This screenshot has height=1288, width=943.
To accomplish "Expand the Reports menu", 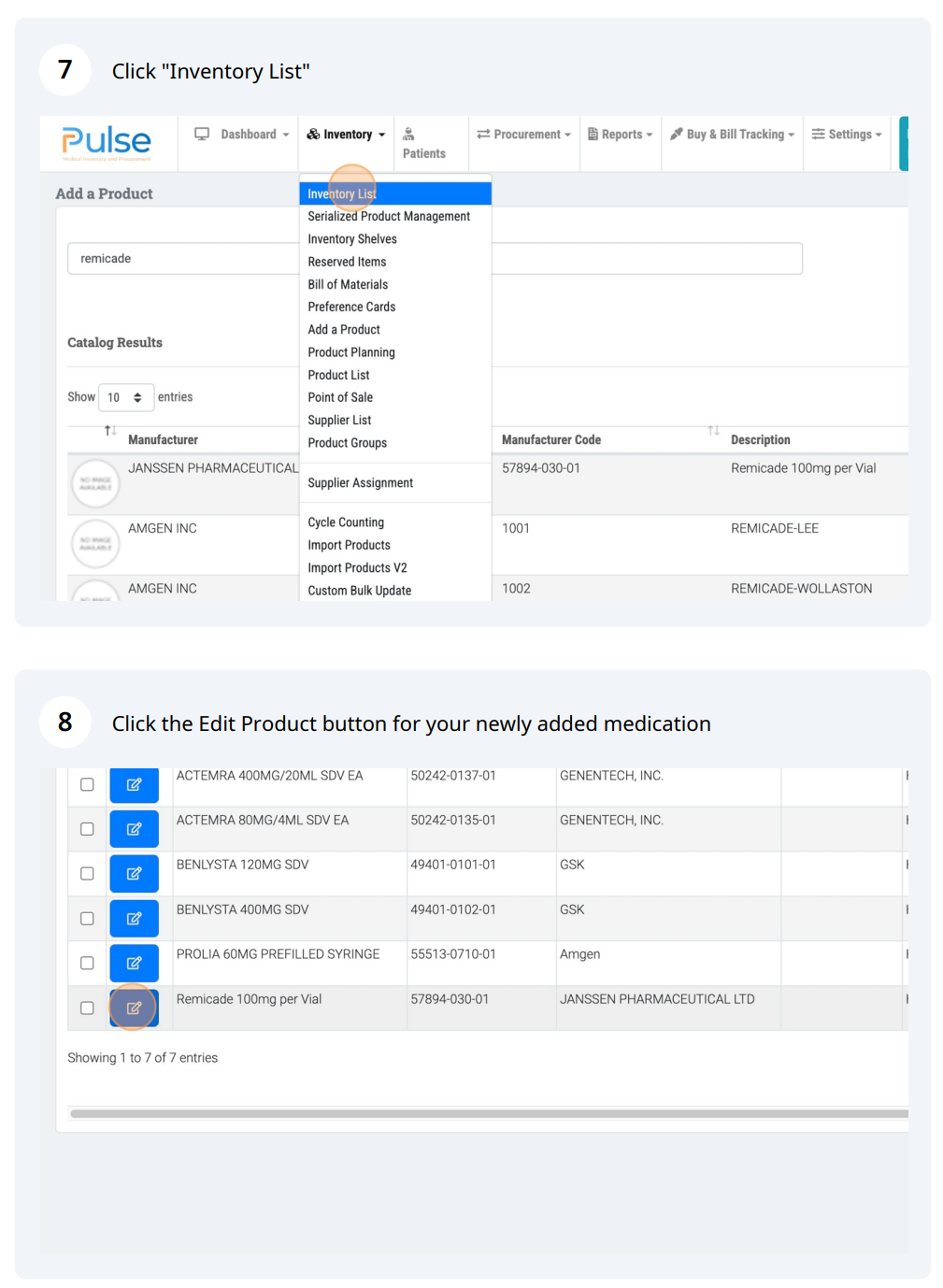I will (621, 135).
